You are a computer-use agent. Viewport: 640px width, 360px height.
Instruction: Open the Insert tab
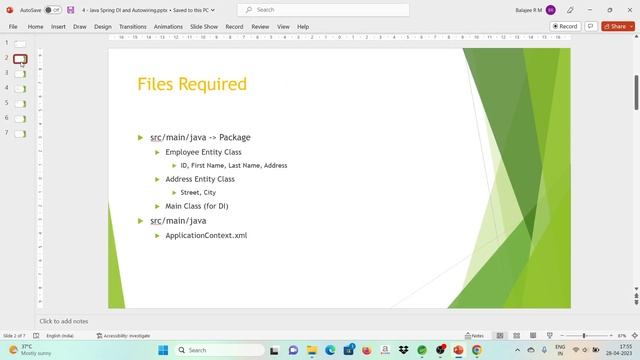(58, 27)
